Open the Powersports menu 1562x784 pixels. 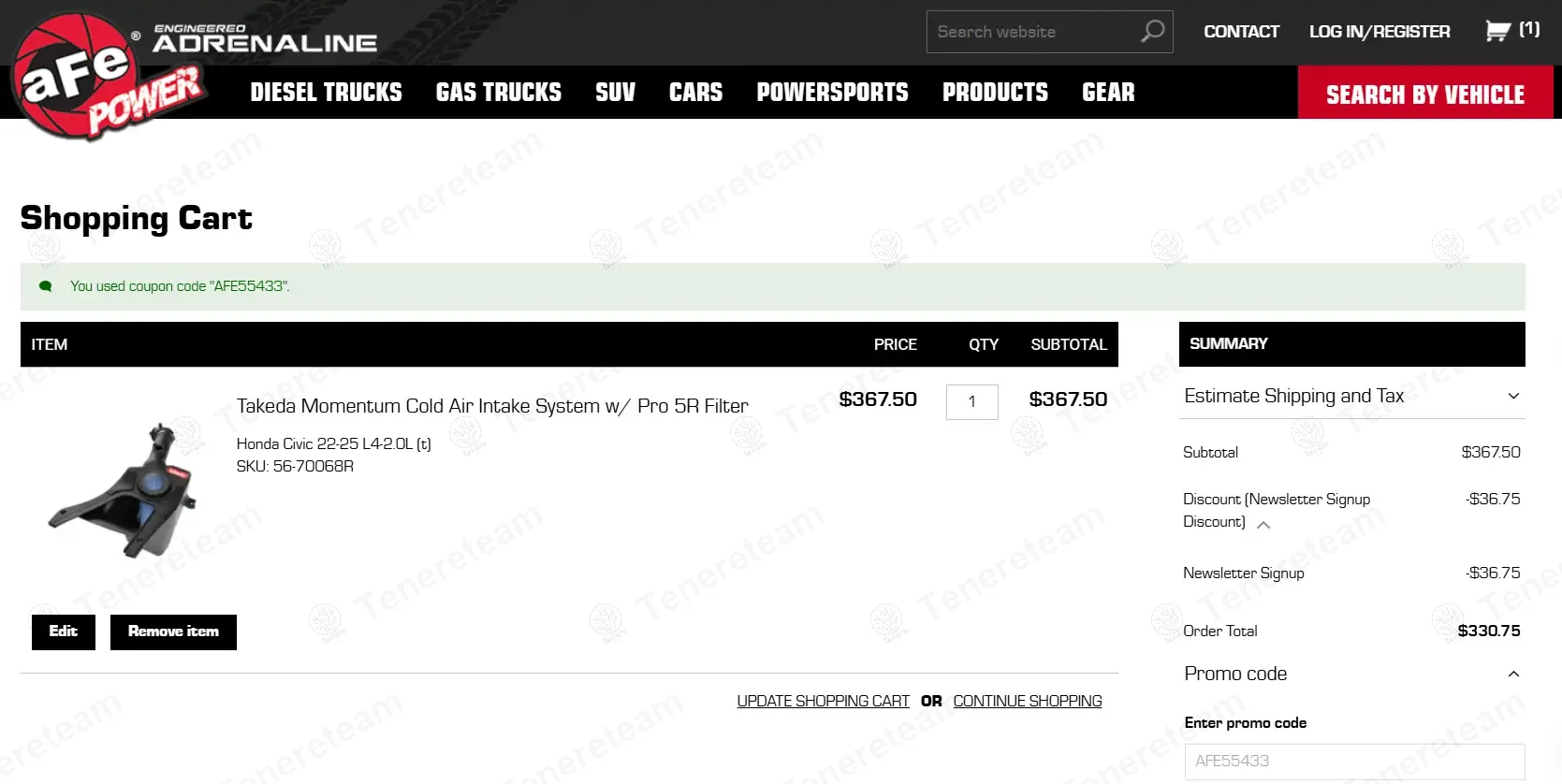tap(832, 93)
